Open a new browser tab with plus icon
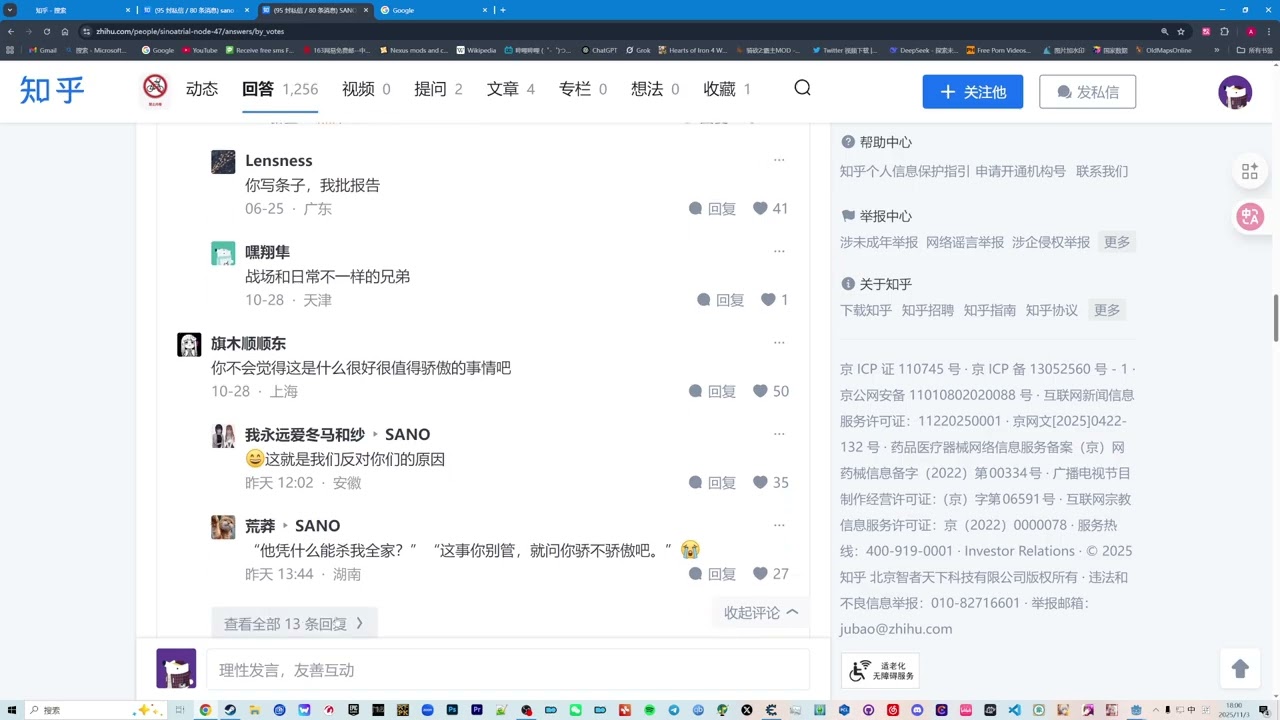Image resolution: width=1280 pixels, height=720 pixels. (x=502, y=10)
